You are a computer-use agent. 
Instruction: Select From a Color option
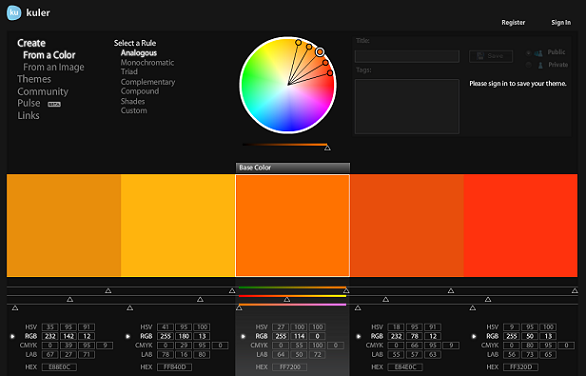pyautogui.click(x=49, y=55)
